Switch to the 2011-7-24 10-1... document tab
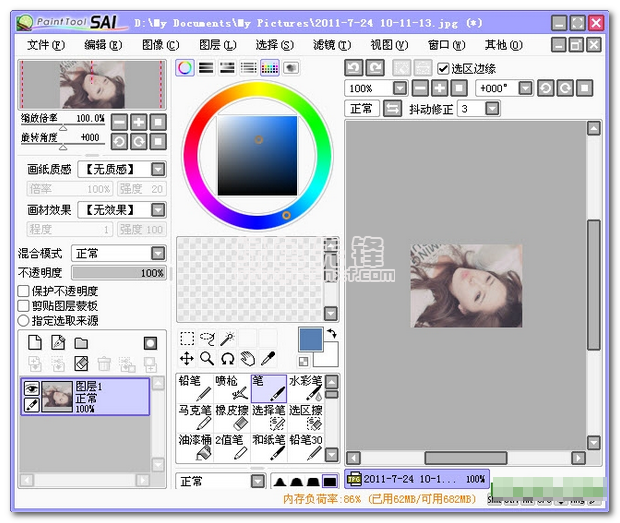The height and width of the screenshot is (523, 620). (x=417, y=479)
